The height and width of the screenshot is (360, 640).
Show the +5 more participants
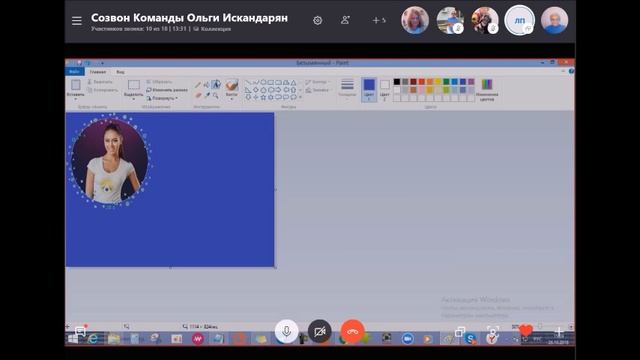379,20
